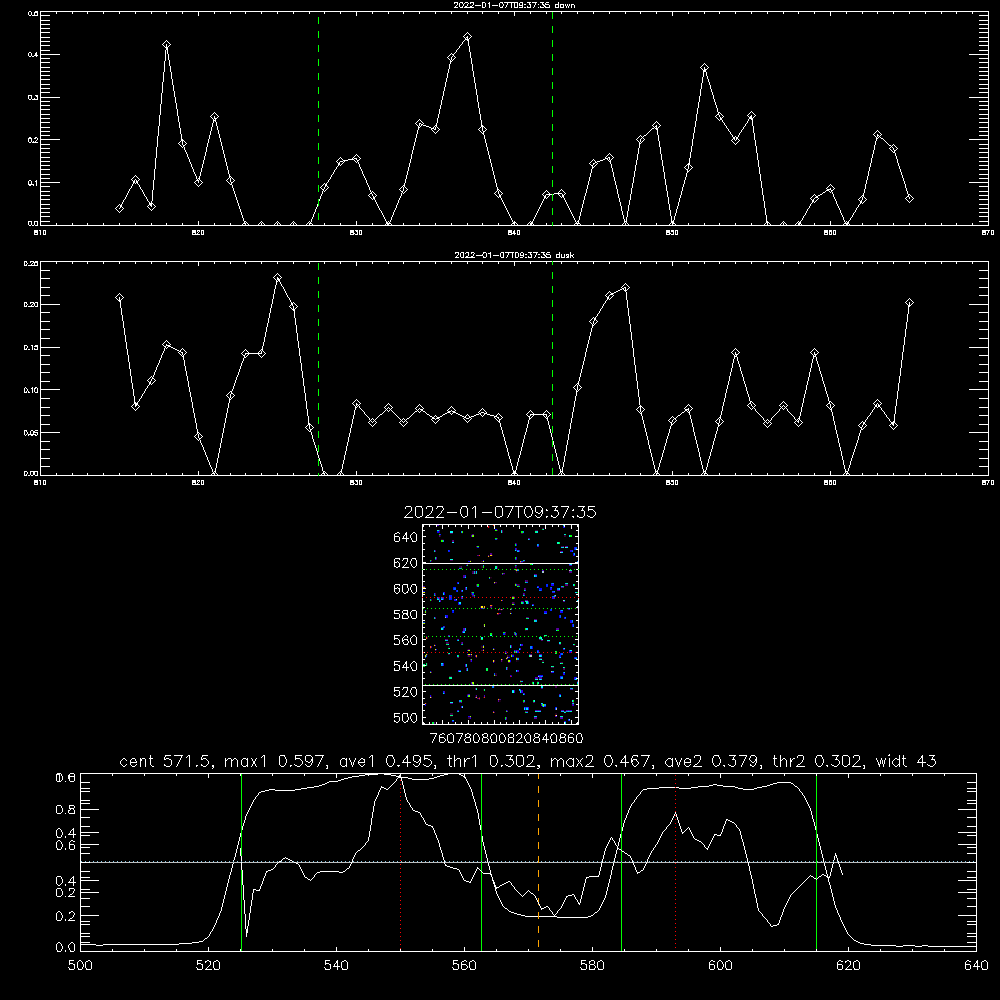Click the 520 label on image y-axis

(406, 692)
